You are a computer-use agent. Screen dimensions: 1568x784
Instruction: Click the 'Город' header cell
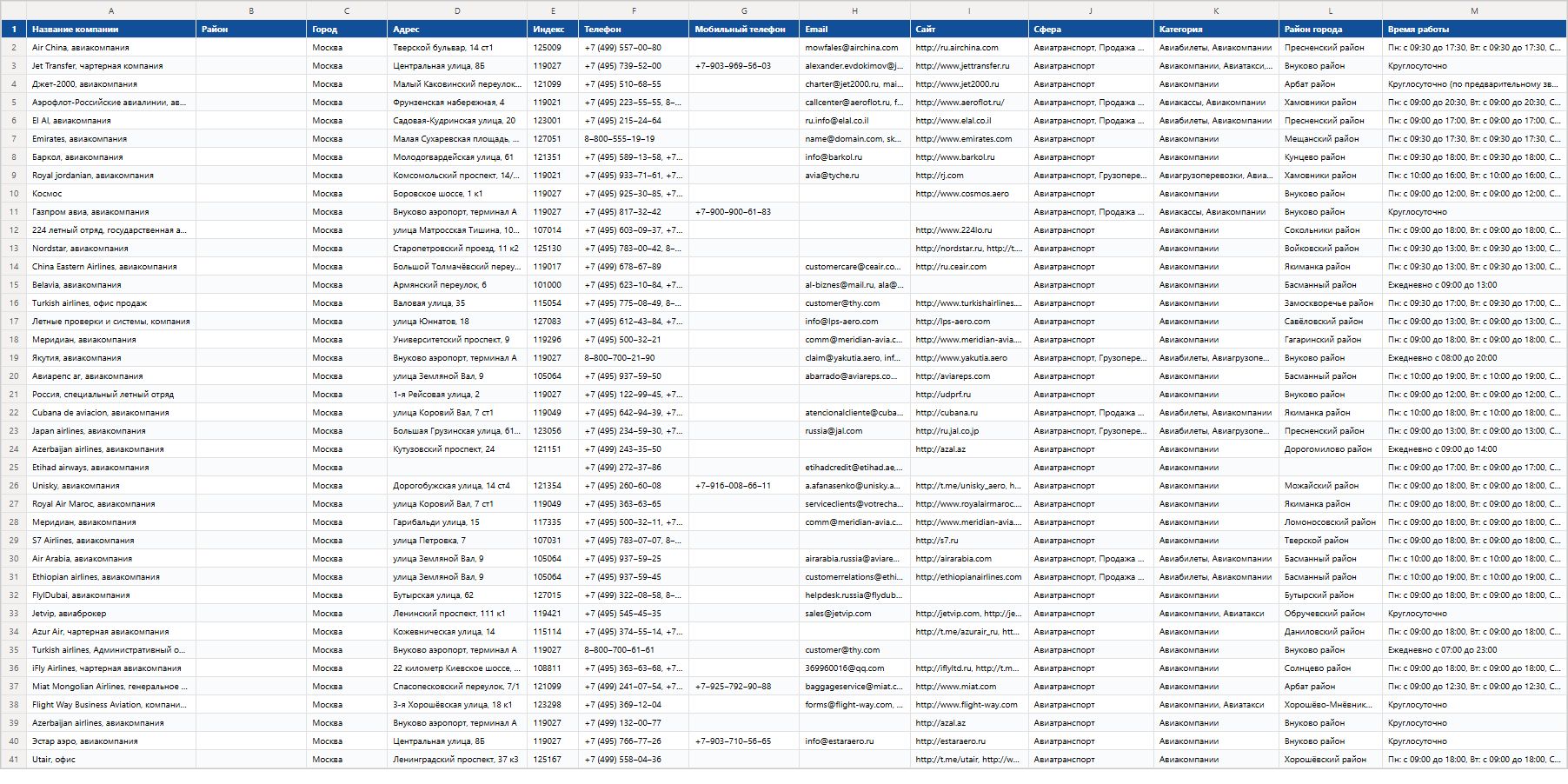347,29
